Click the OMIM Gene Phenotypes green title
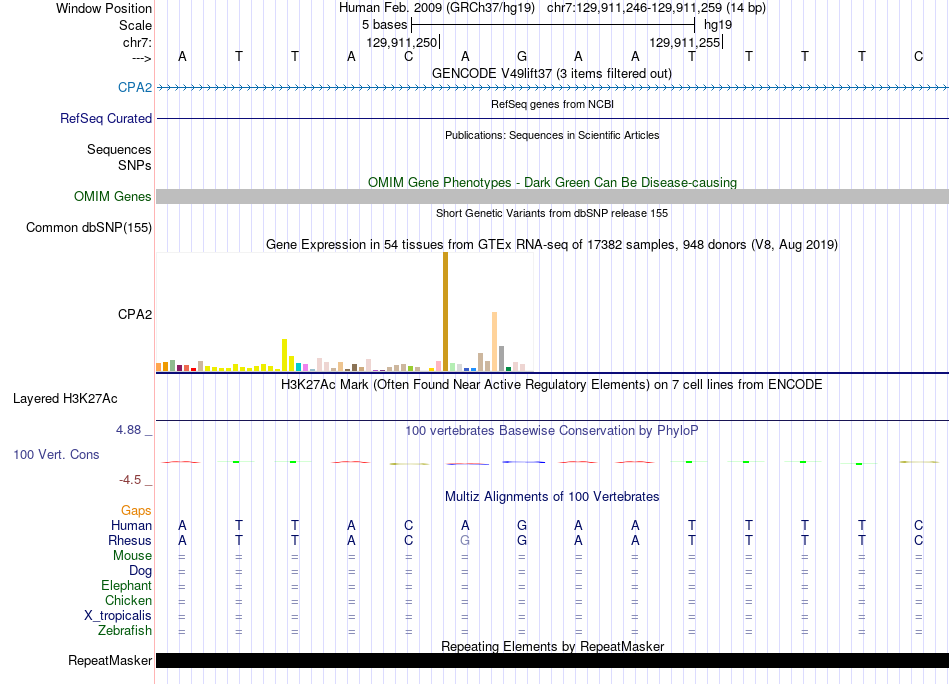Image resolution: width=950 pixels, height=684 pixels. point(552,182)
